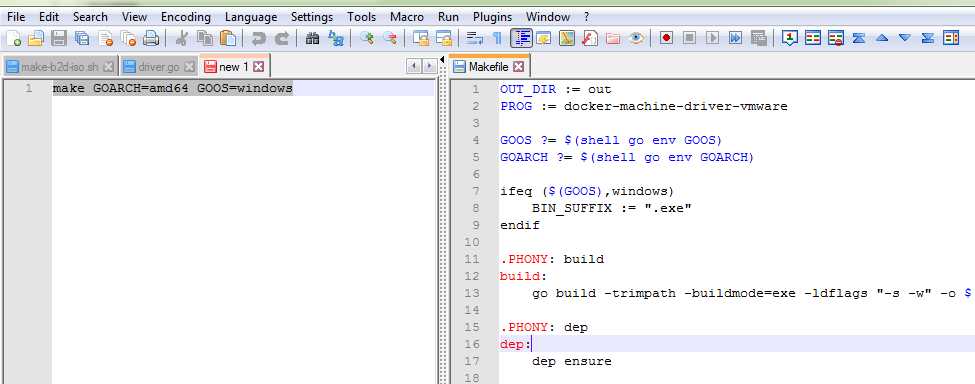Click the Save All toolbar icon
This screenshot has width=975, height=384.
tap(82, 39)
